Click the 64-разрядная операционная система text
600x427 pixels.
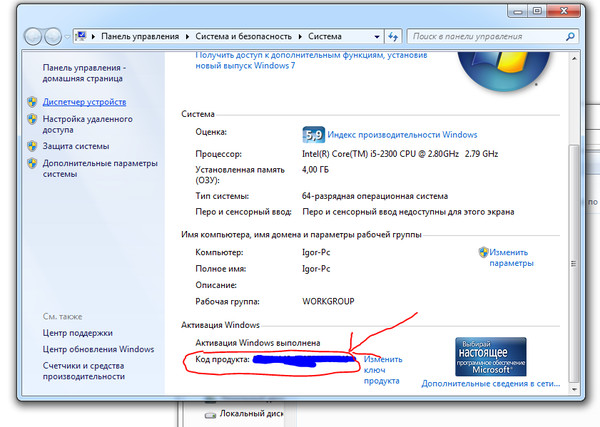click(375, 196)
